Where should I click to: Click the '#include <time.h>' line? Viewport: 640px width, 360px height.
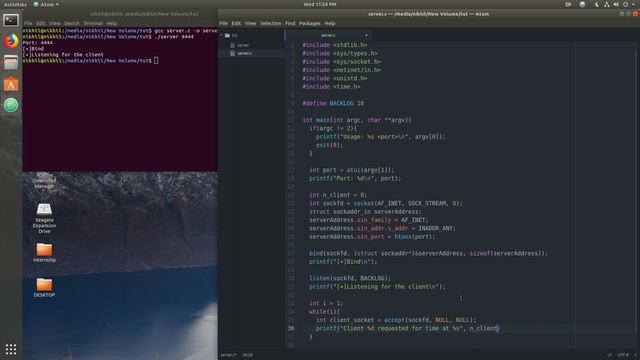pyautogui.click(x=331, y=87)
